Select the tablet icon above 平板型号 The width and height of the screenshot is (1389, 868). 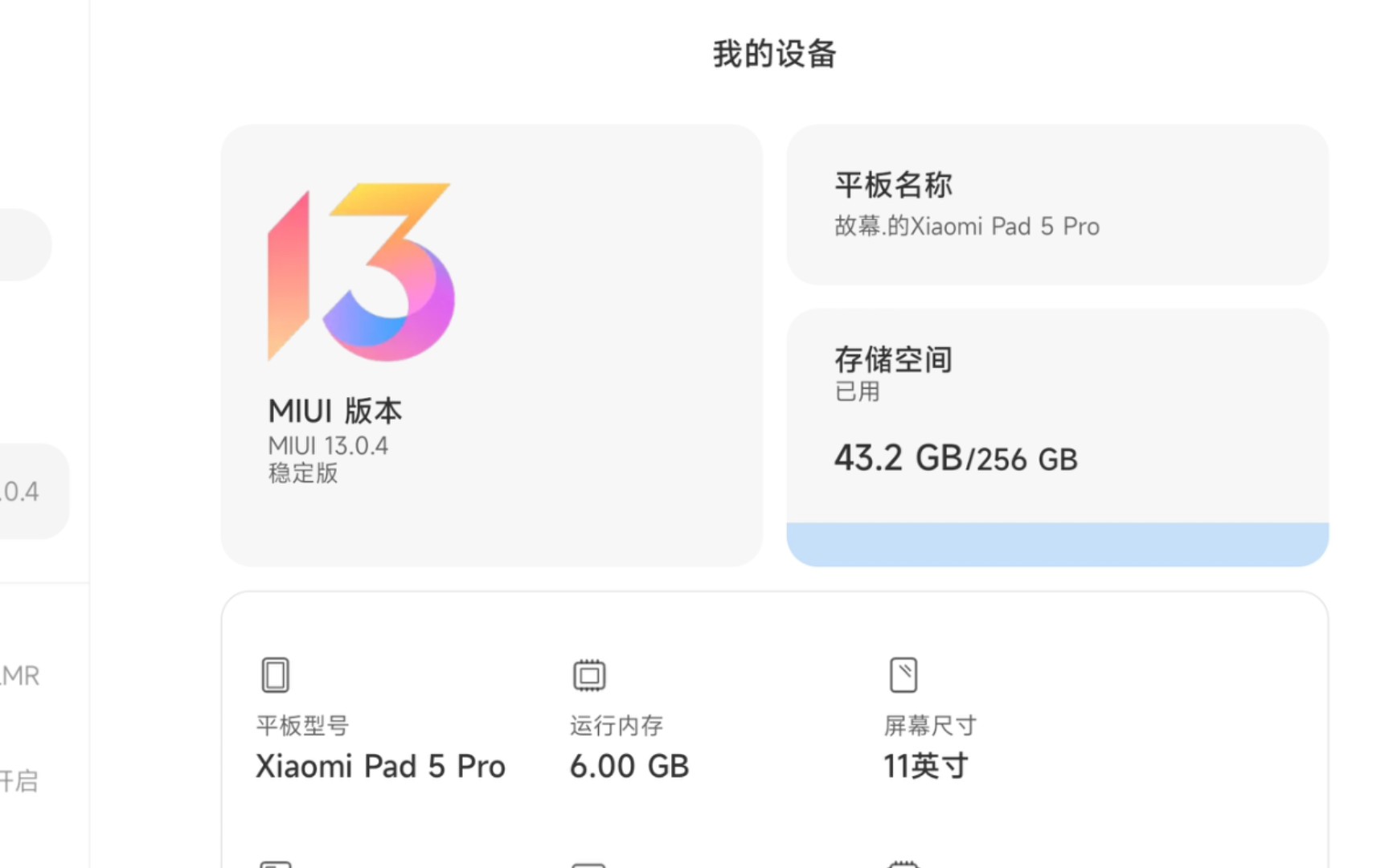pos(276,674)
